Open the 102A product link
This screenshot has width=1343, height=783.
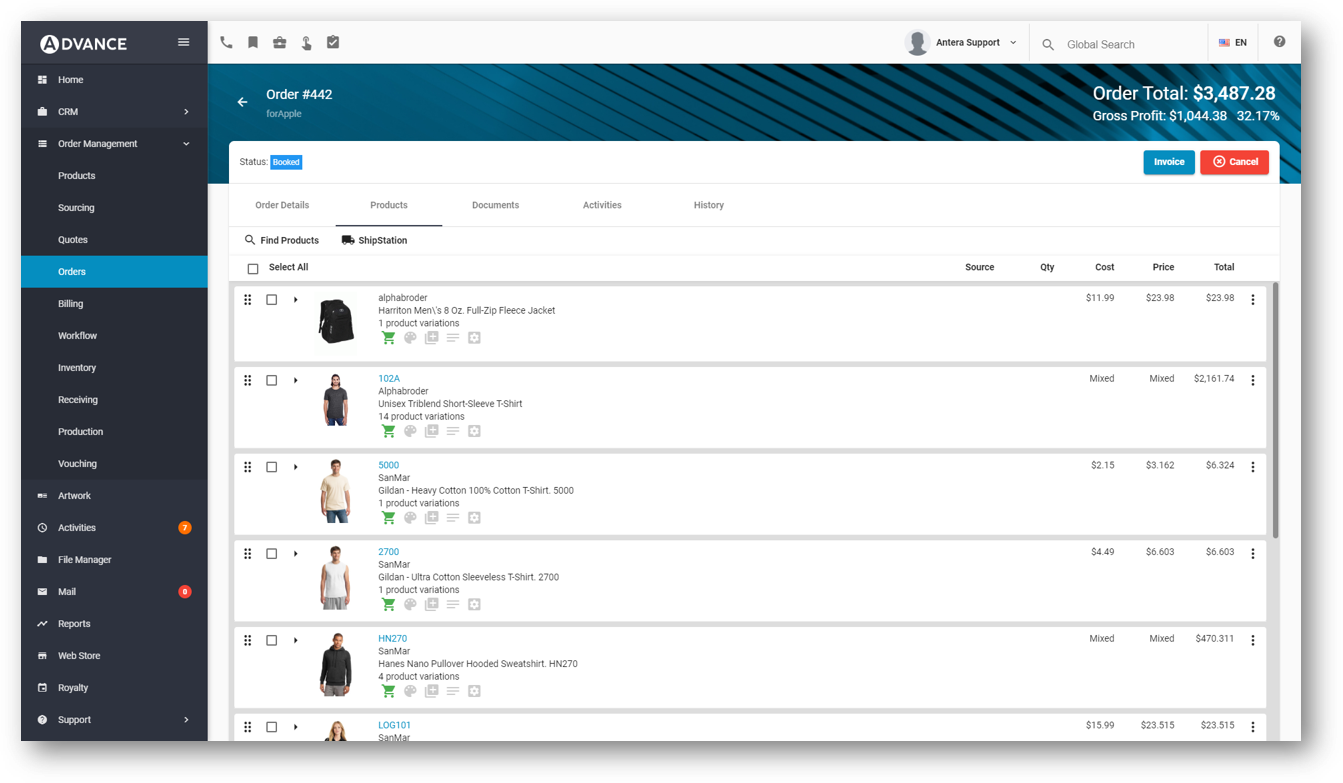point(389,379)
